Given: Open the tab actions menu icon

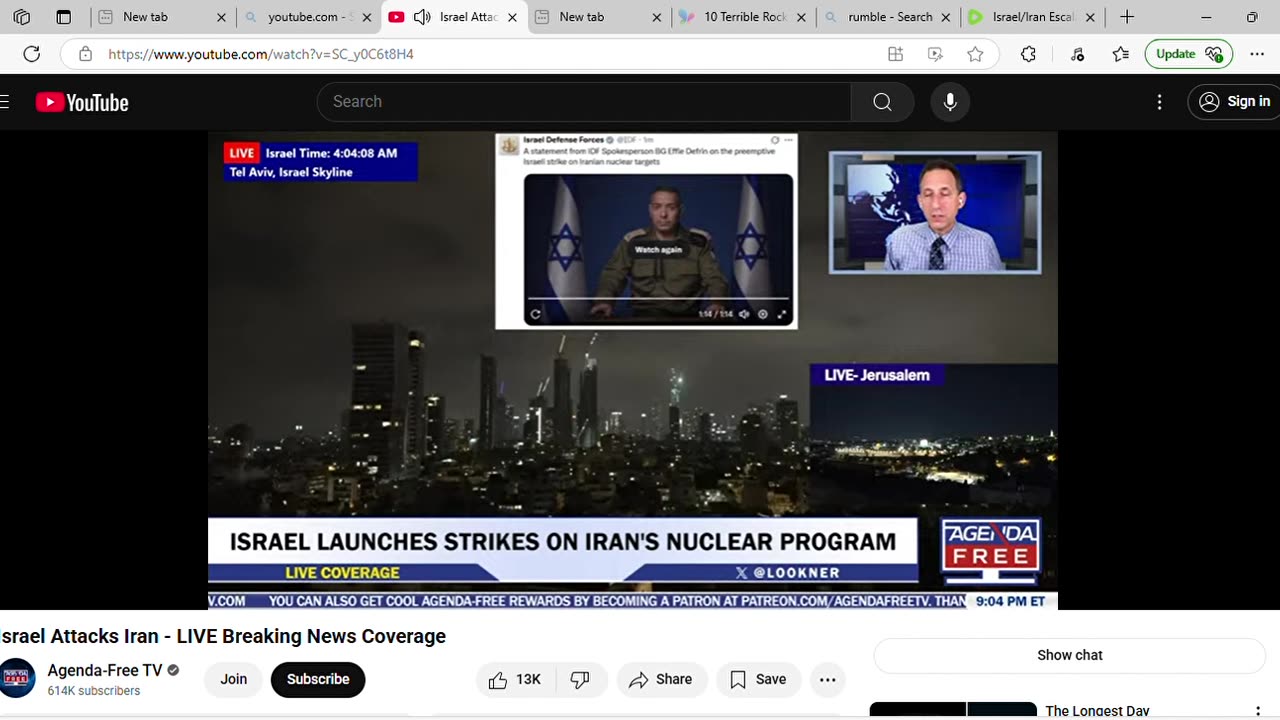Looking at the screenshot, I should 63,17.
